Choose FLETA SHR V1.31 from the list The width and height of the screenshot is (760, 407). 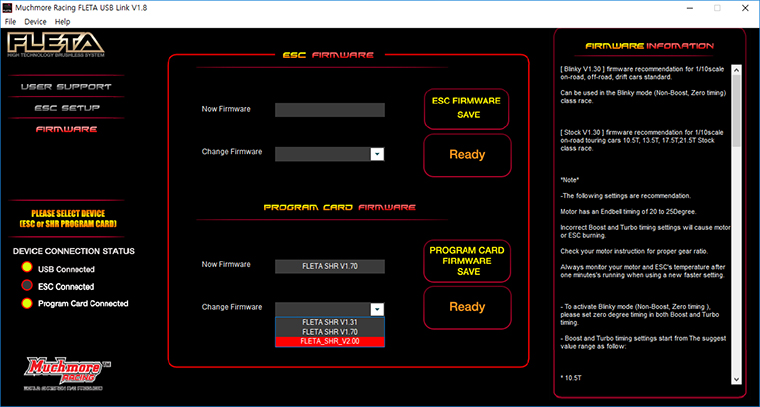point(330,322)
